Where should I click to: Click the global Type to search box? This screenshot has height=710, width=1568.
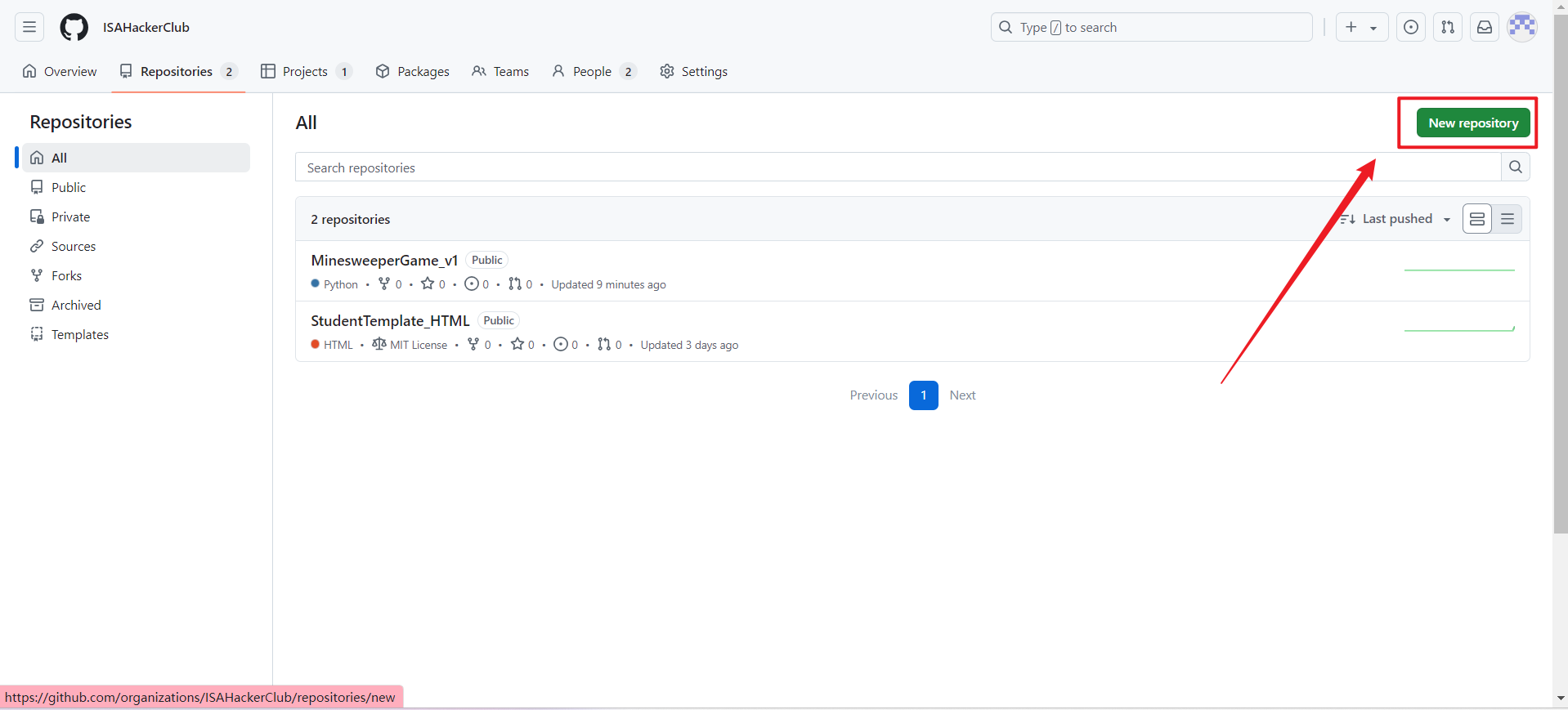pyautogui.click(x=1151, y=27)
